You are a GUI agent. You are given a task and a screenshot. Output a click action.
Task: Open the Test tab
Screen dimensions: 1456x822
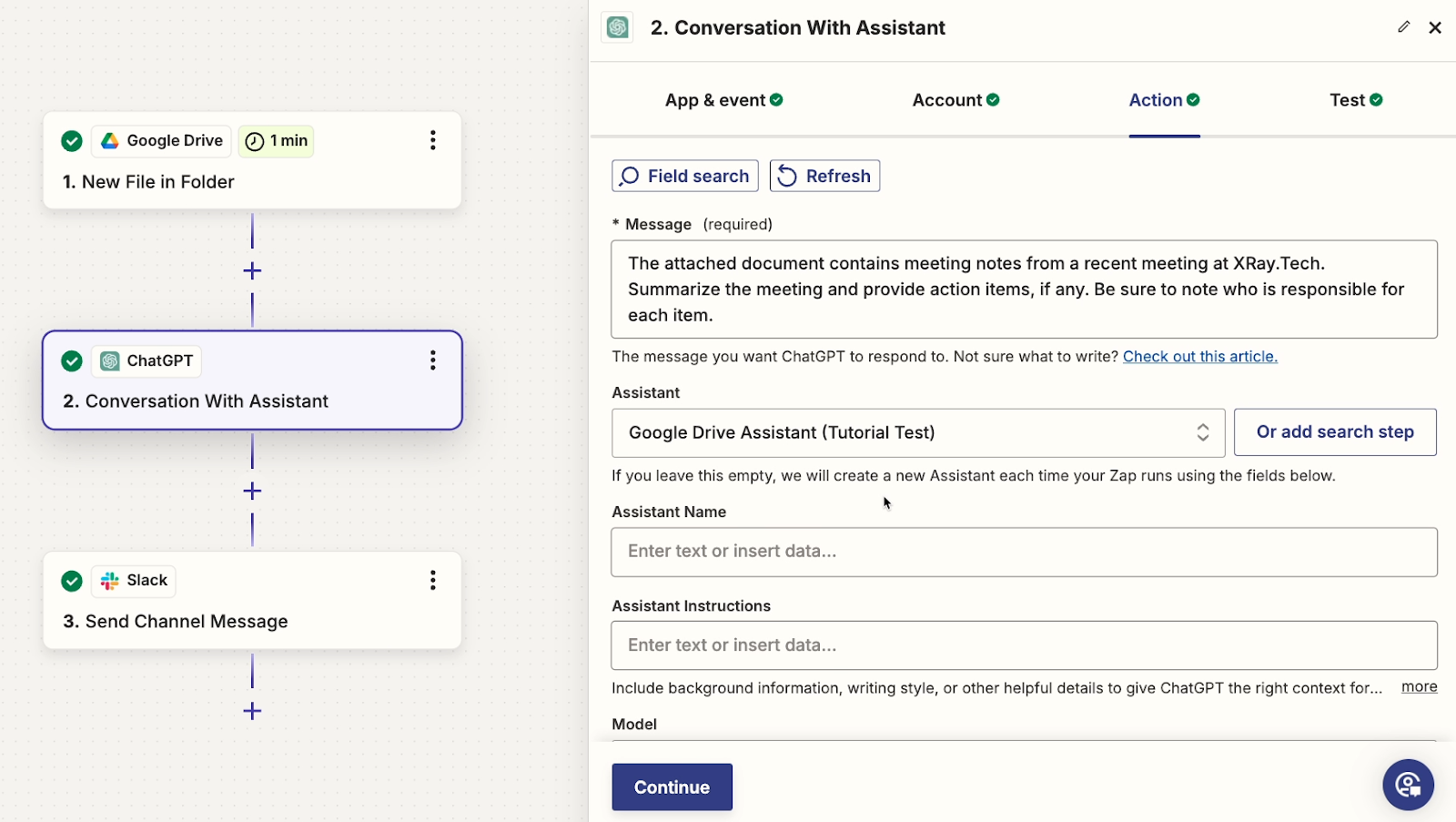(x=1356, y=100)
